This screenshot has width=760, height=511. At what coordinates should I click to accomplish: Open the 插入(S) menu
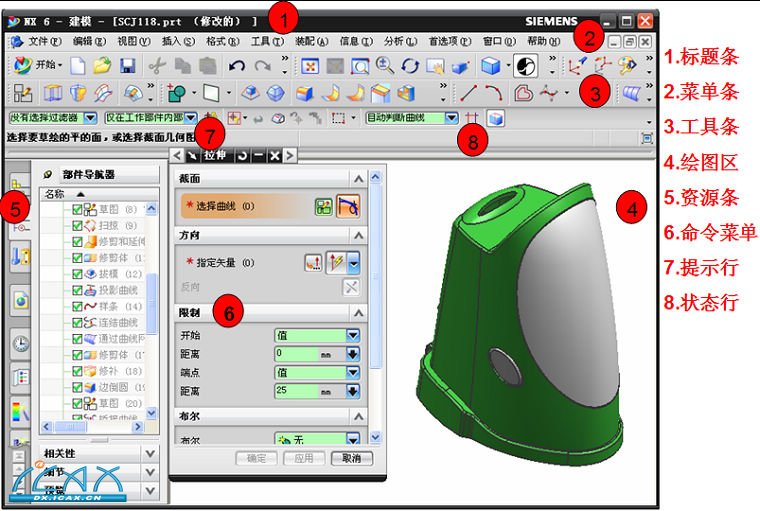pyautogui.click(x=178, y=42)
